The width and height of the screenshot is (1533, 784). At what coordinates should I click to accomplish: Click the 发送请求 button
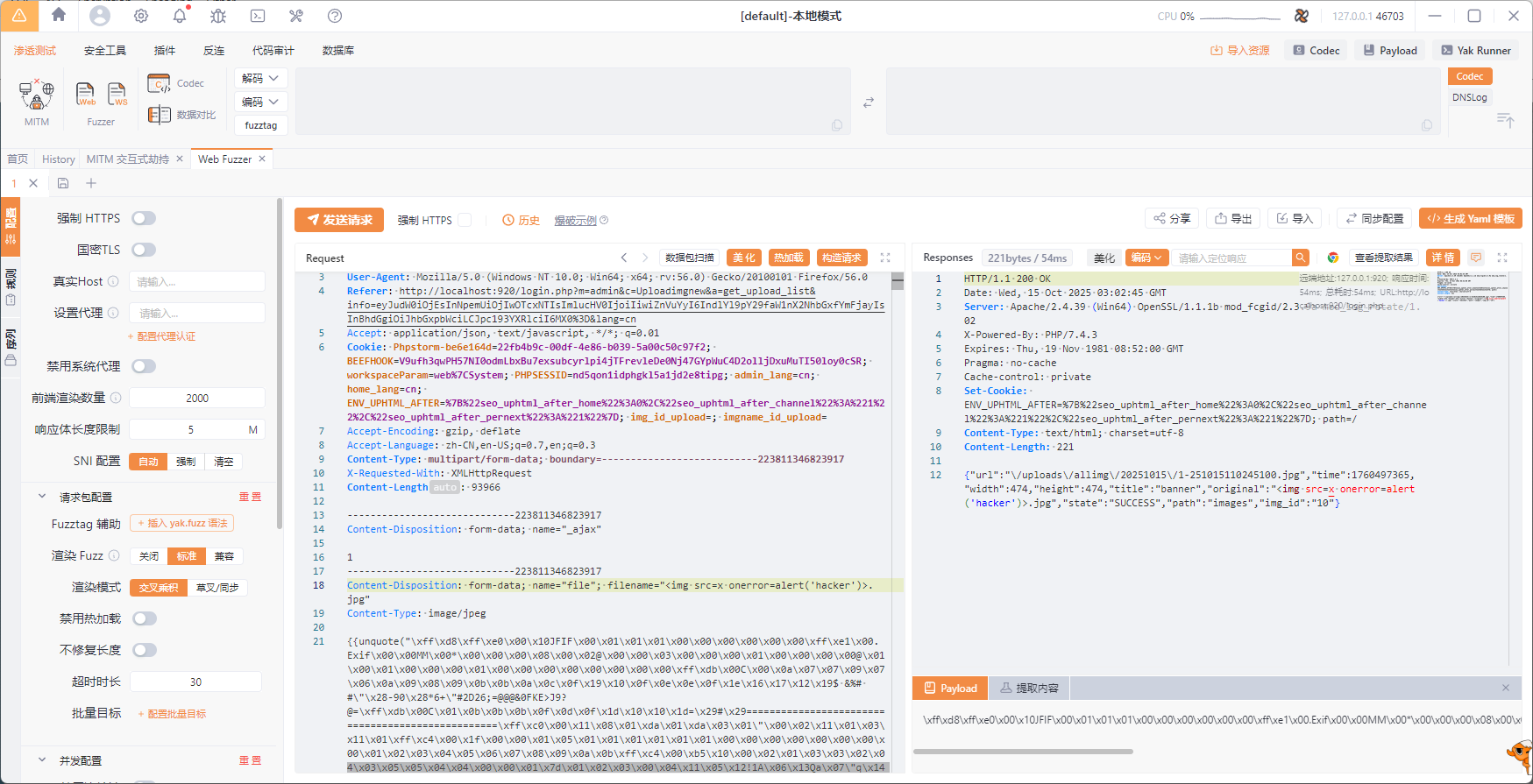pyautogui.click(x=339, y=220)
